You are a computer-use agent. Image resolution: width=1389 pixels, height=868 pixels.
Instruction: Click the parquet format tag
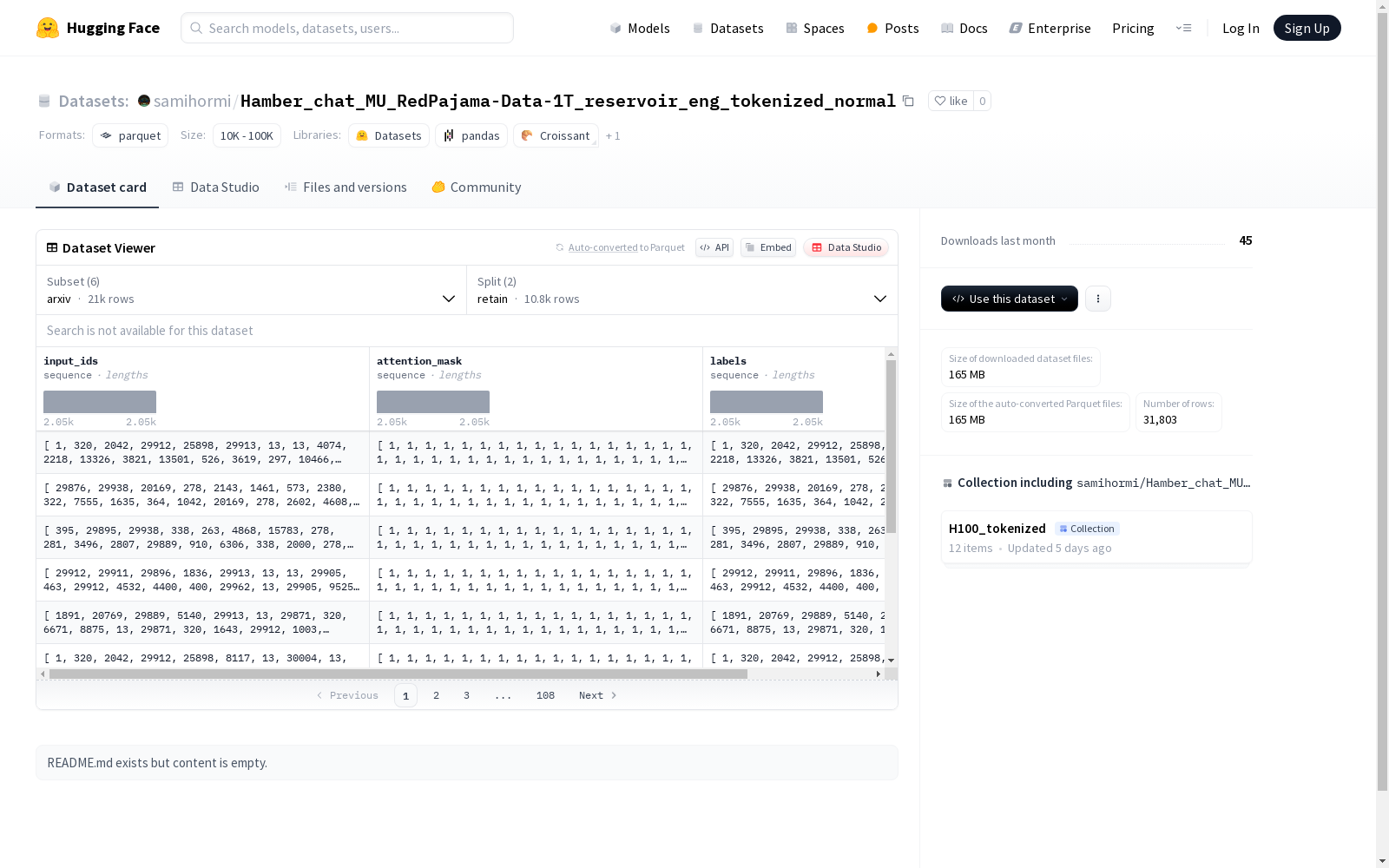tap(130, 135)
